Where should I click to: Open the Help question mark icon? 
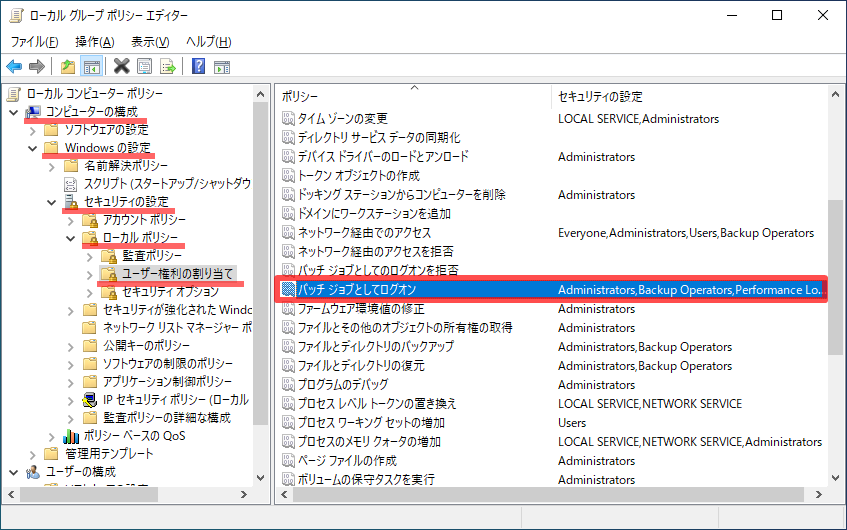point(198,66)
